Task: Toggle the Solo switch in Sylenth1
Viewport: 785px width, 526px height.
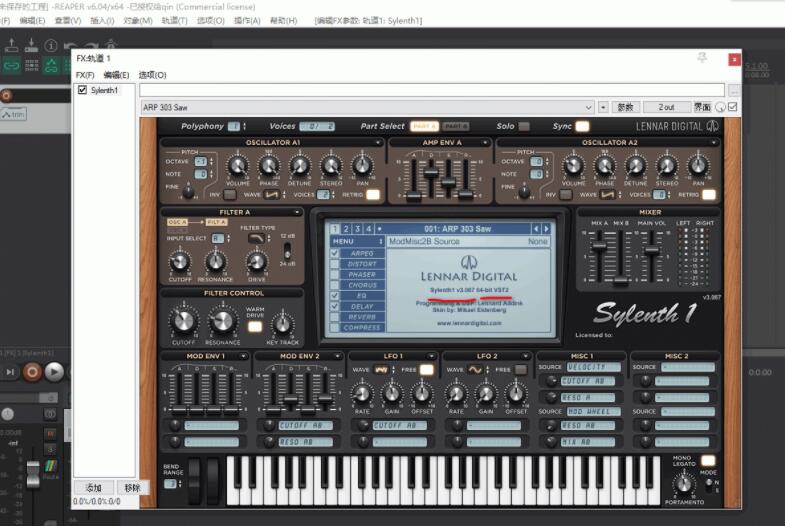Action: coord(524,126)
